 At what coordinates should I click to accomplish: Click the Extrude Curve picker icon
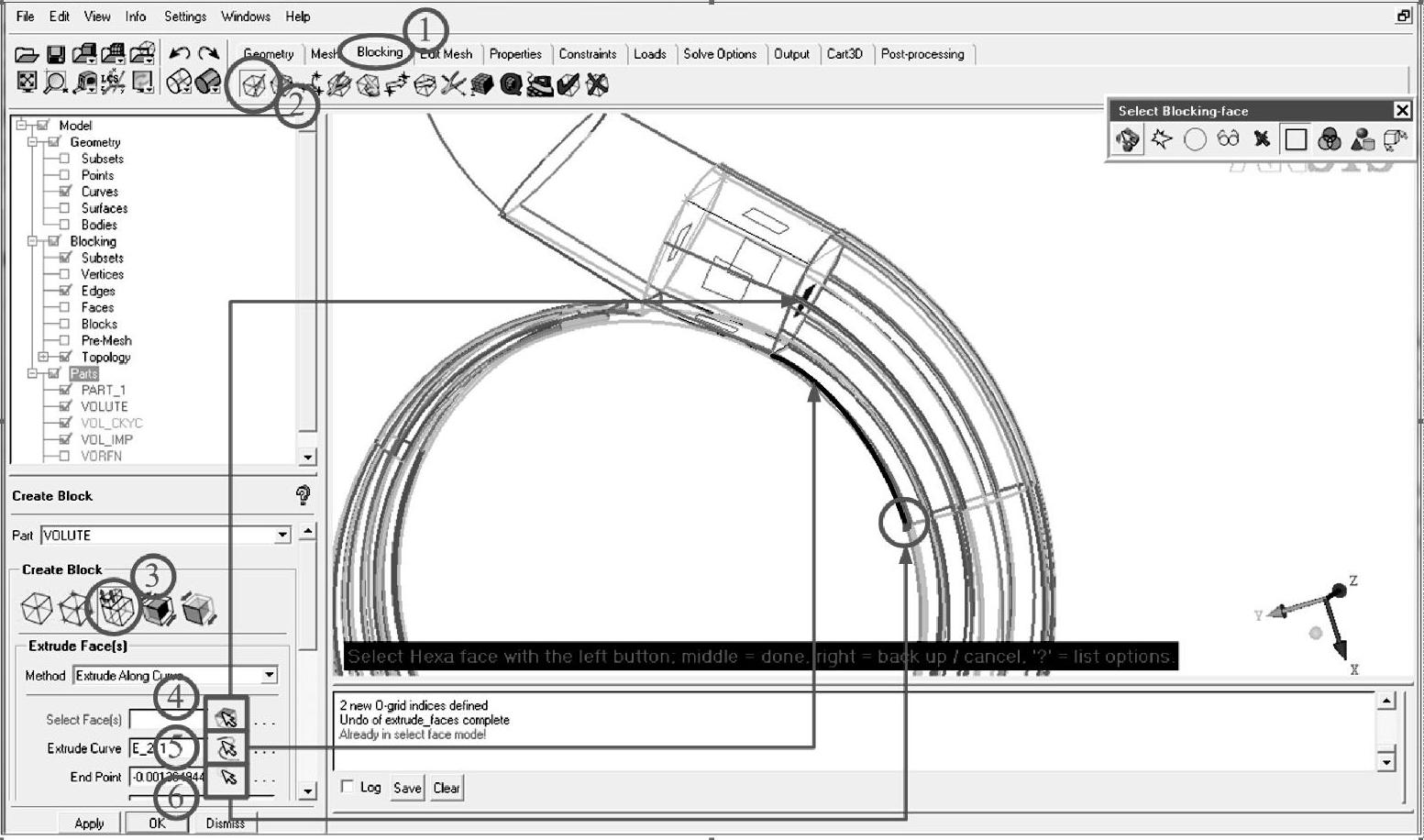coord(226,748)
